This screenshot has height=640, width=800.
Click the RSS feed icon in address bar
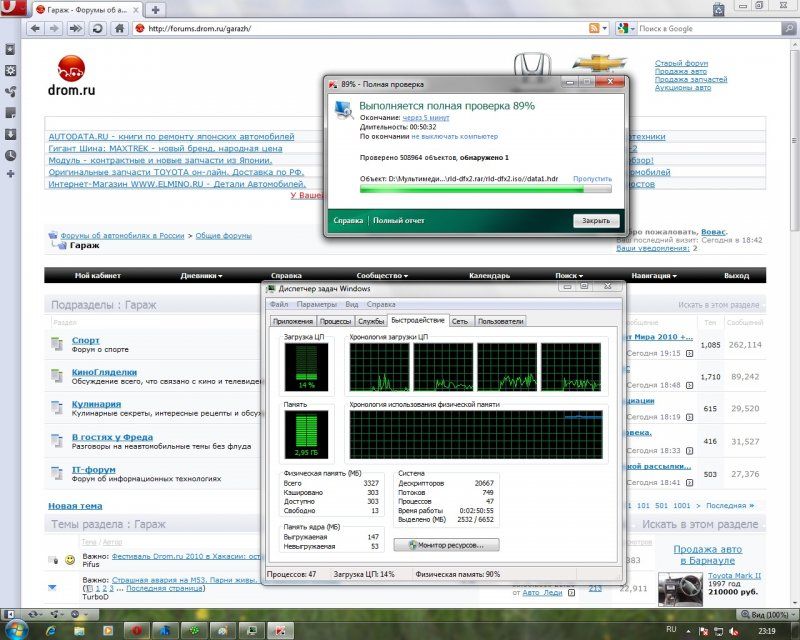(594, 29)
